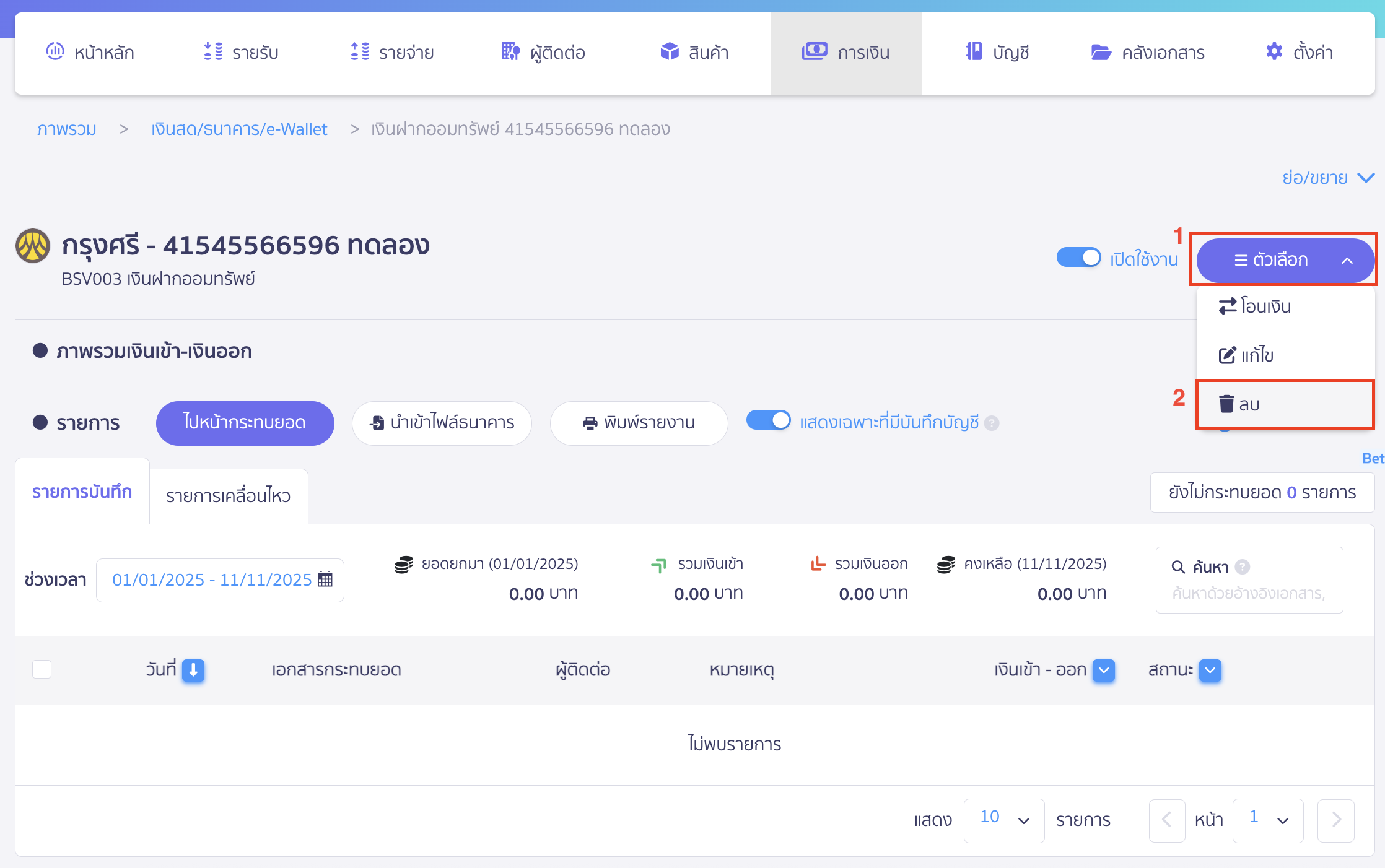Open the rows-per-page 10 dropdown
This screenshot has width=1385, height=868.
point(1003,820)
